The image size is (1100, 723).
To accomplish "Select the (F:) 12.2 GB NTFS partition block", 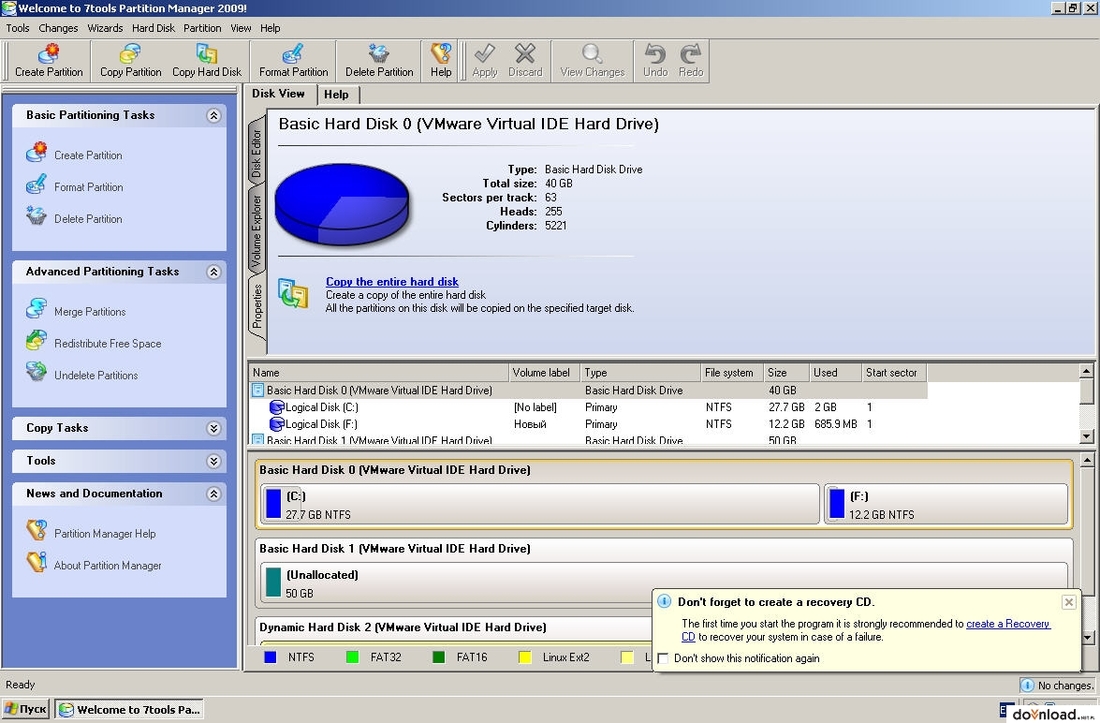I will 946,504.
